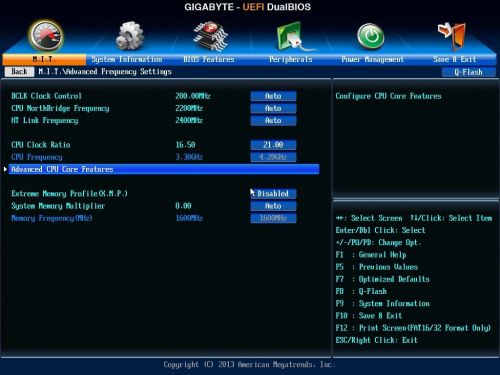Select CPU Clock Ratio 21.00 field

[x=273, y=145]
